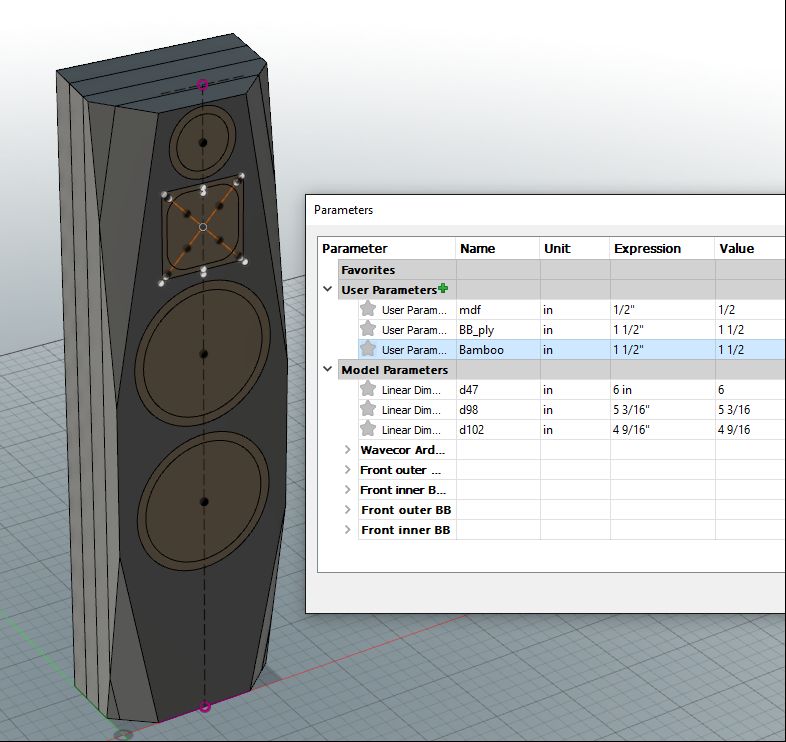Click the Value column header
This screenshot has width=786, height=742.
[x=750, y=249]
